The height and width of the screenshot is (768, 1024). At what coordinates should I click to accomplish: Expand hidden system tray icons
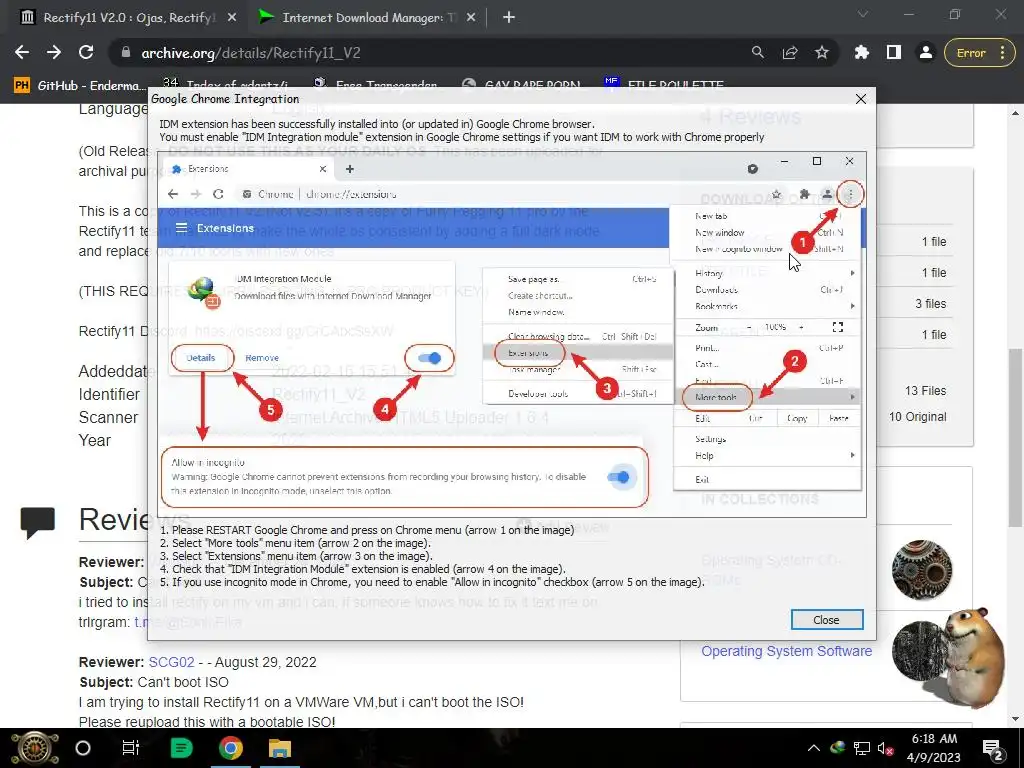pos(813,748)
